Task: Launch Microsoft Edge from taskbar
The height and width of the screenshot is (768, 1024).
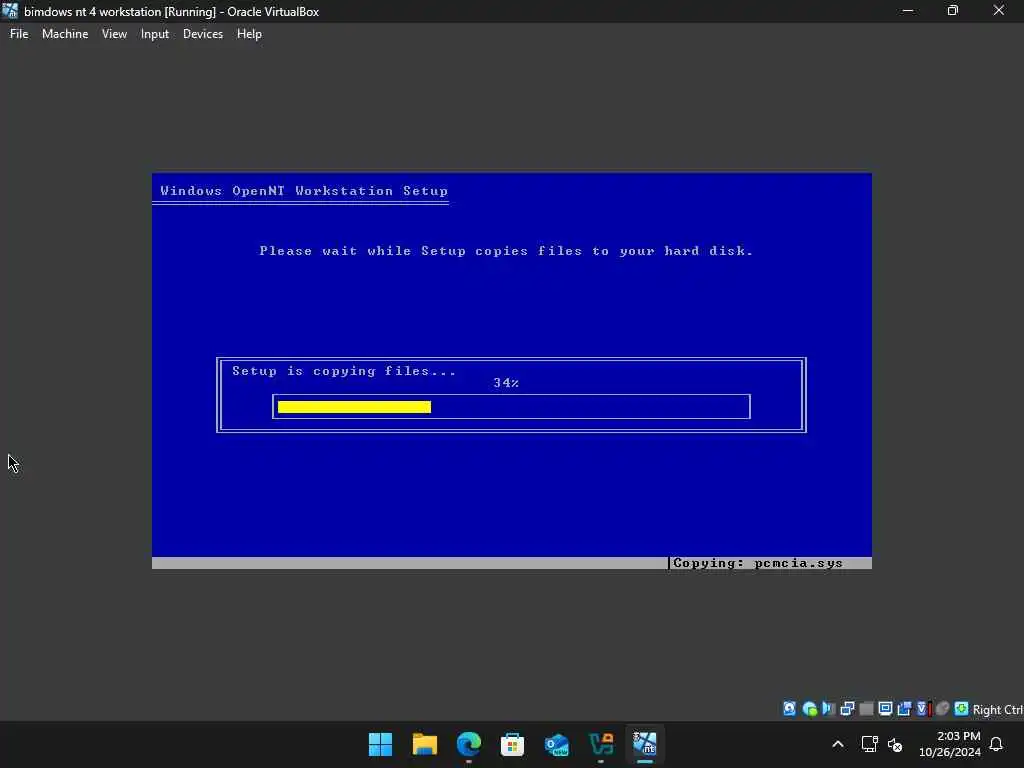Action: point(468,744)
